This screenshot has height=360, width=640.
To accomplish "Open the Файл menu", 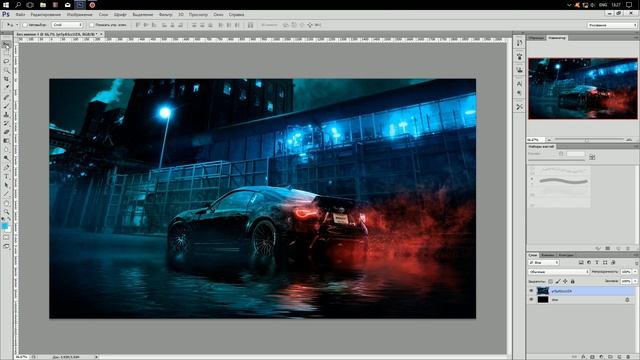I will coord(20,15).
